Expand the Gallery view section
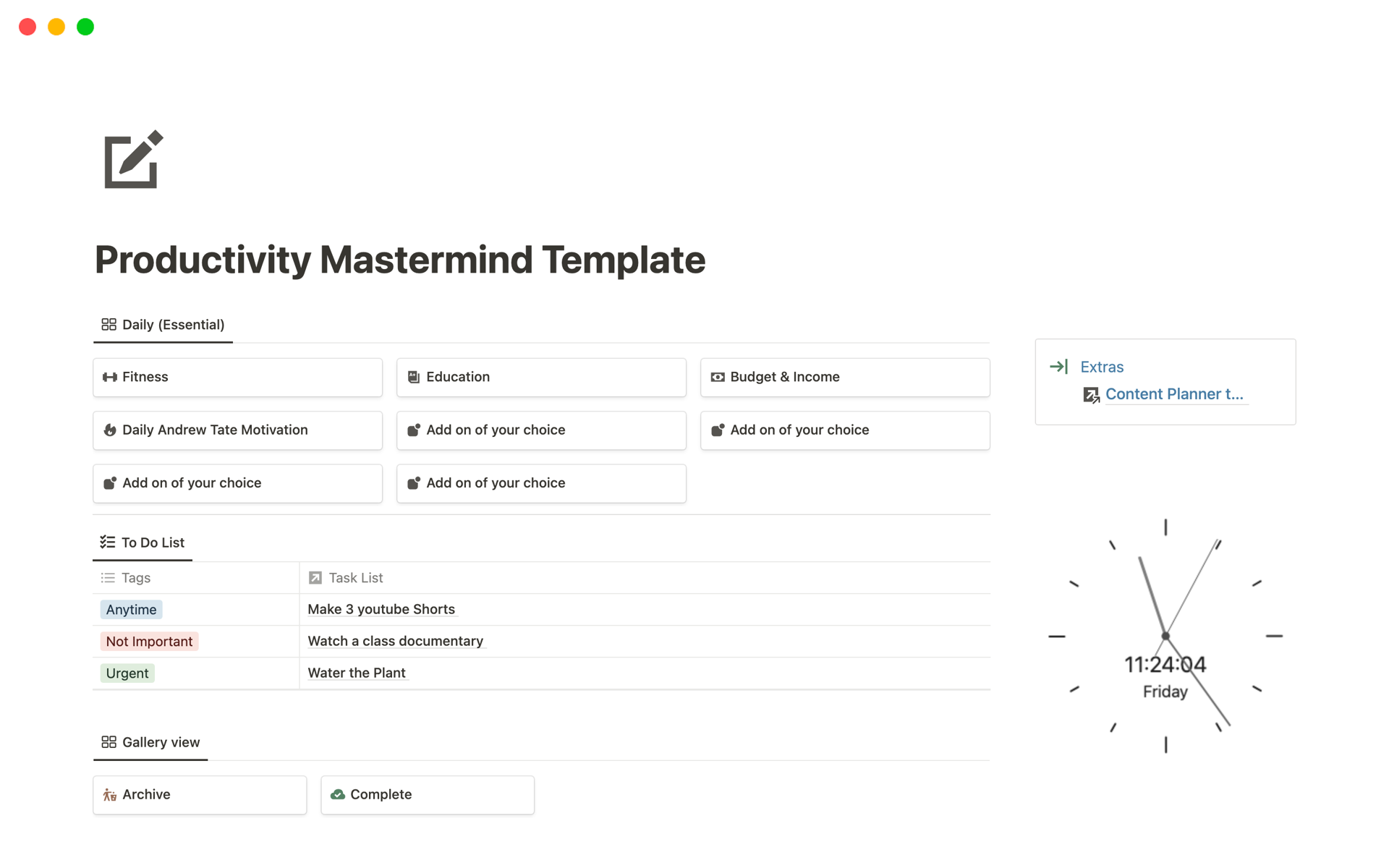 coord(160,741)
